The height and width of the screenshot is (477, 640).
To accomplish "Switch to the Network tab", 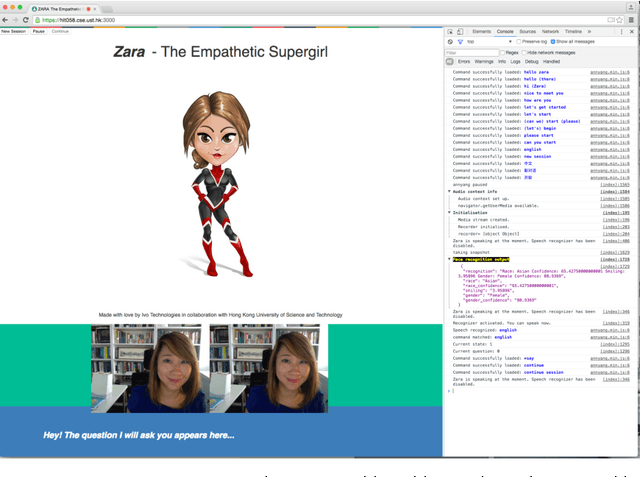I will 551,32.
